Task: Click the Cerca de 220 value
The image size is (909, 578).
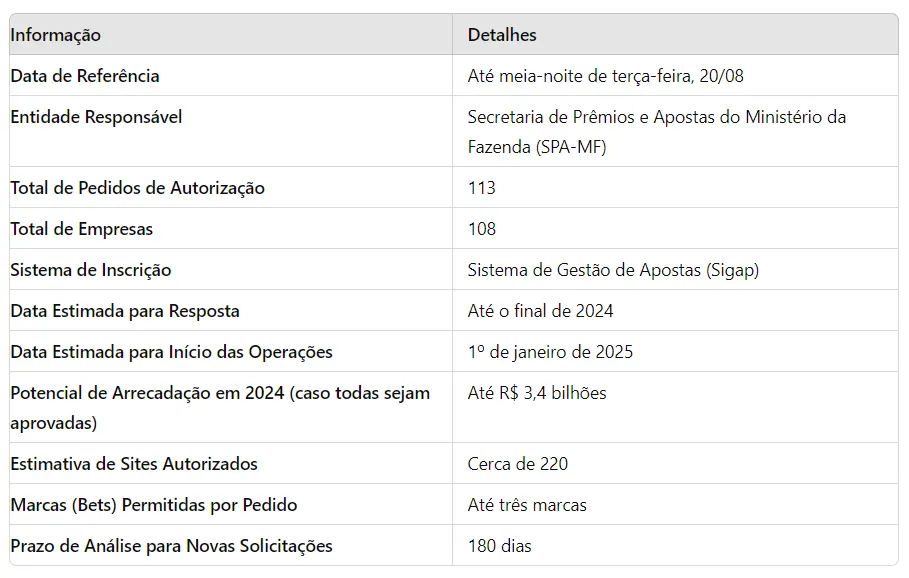Action: coord(518,464)
